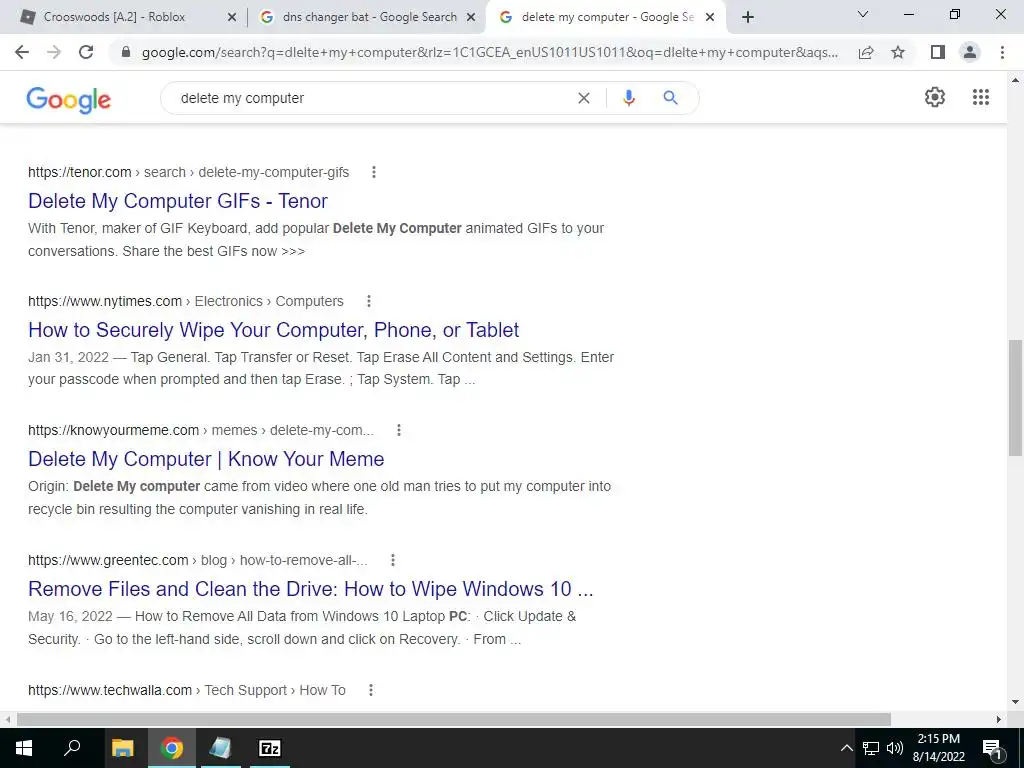Go to the Google homepage logo
Image resolution: width=1024 pixels, height=768 pixels.
point(69,100)
